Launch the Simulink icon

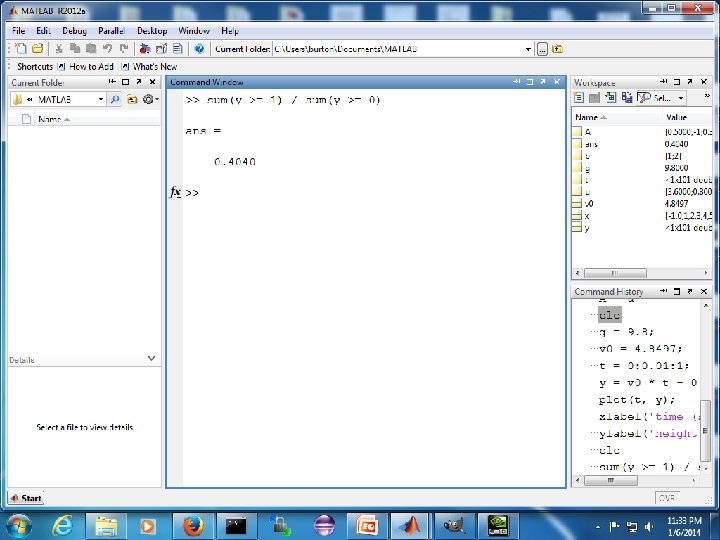coord(145,49)
